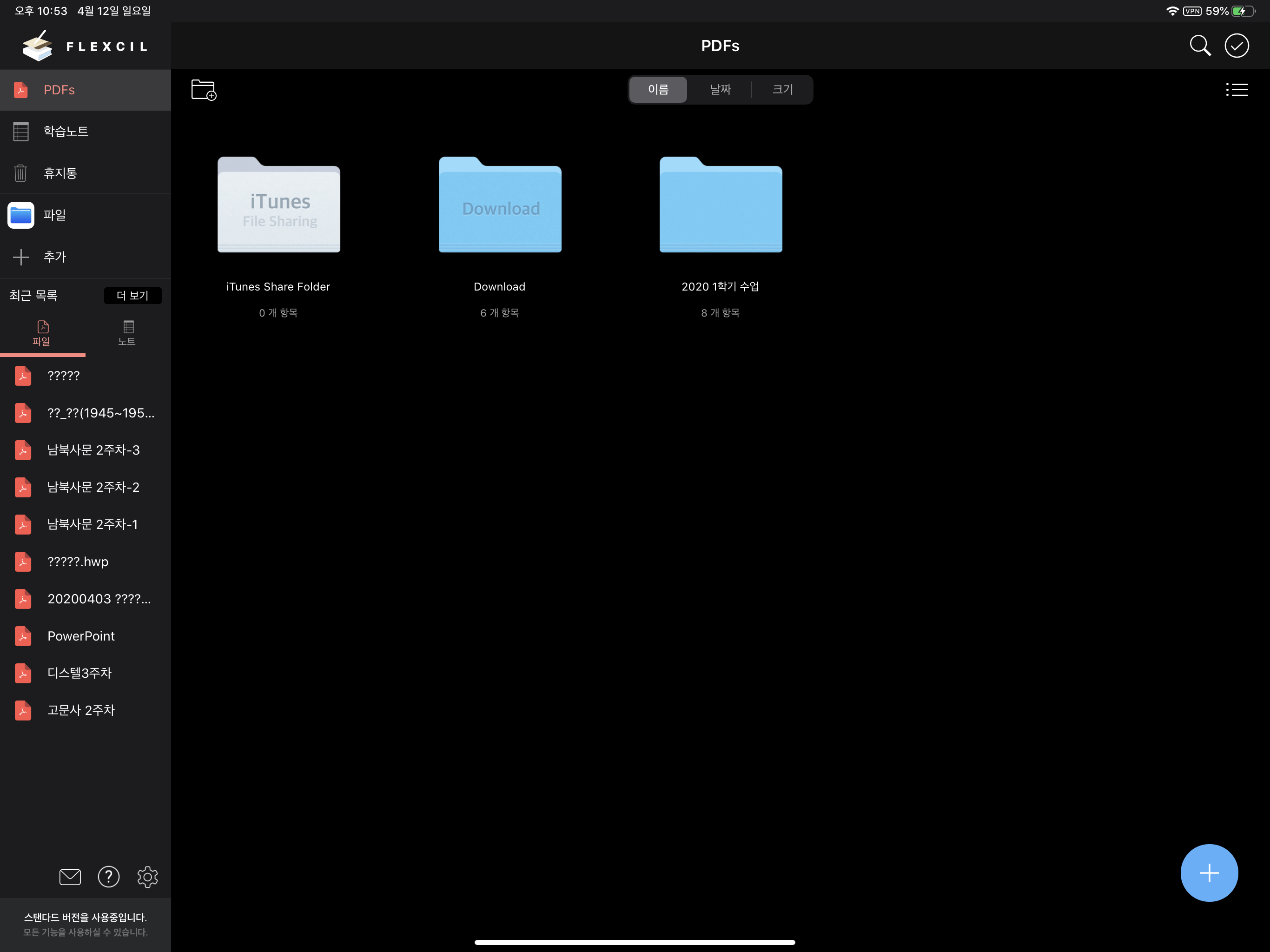The width and height of the screenshot is (1270, 952).
Task: Open 휴지통 trash in sidebar
Action: [x=60, y=173]
